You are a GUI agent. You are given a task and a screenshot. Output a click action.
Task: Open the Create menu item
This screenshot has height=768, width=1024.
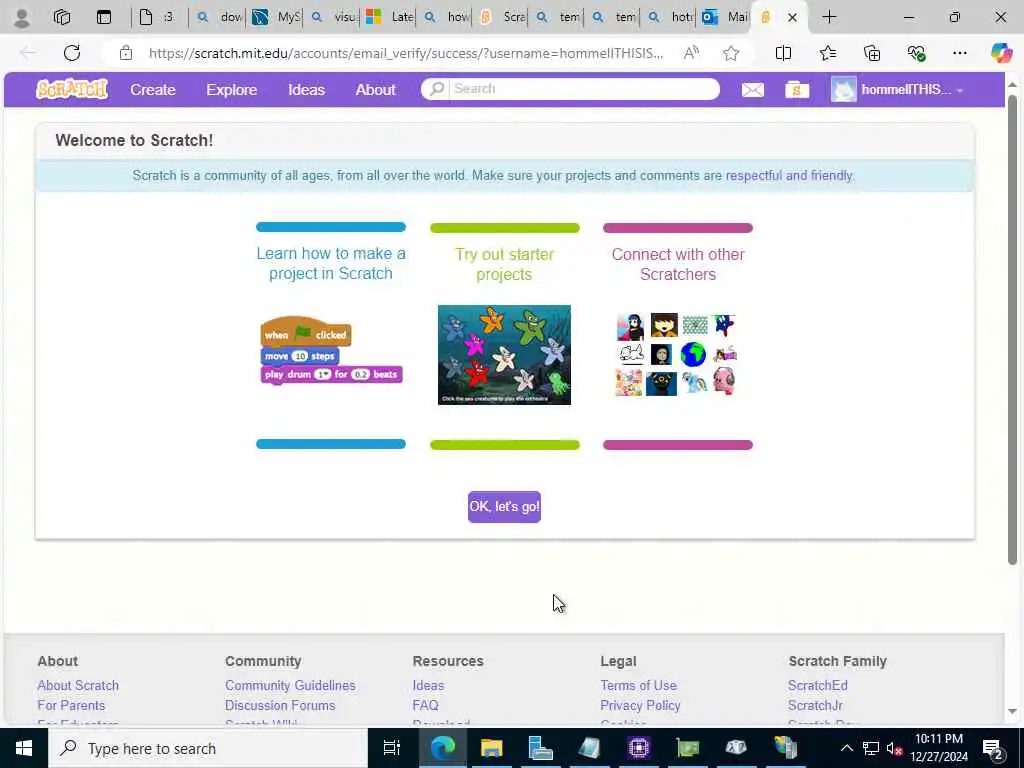click(153, 89)
